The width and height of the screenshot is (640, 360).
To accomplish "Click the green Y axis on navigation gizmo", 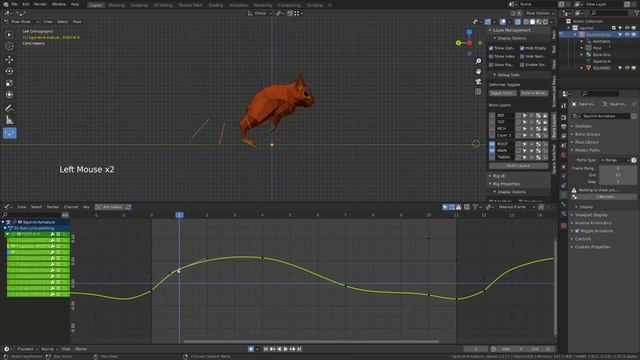I will click(x=458, y=43).
